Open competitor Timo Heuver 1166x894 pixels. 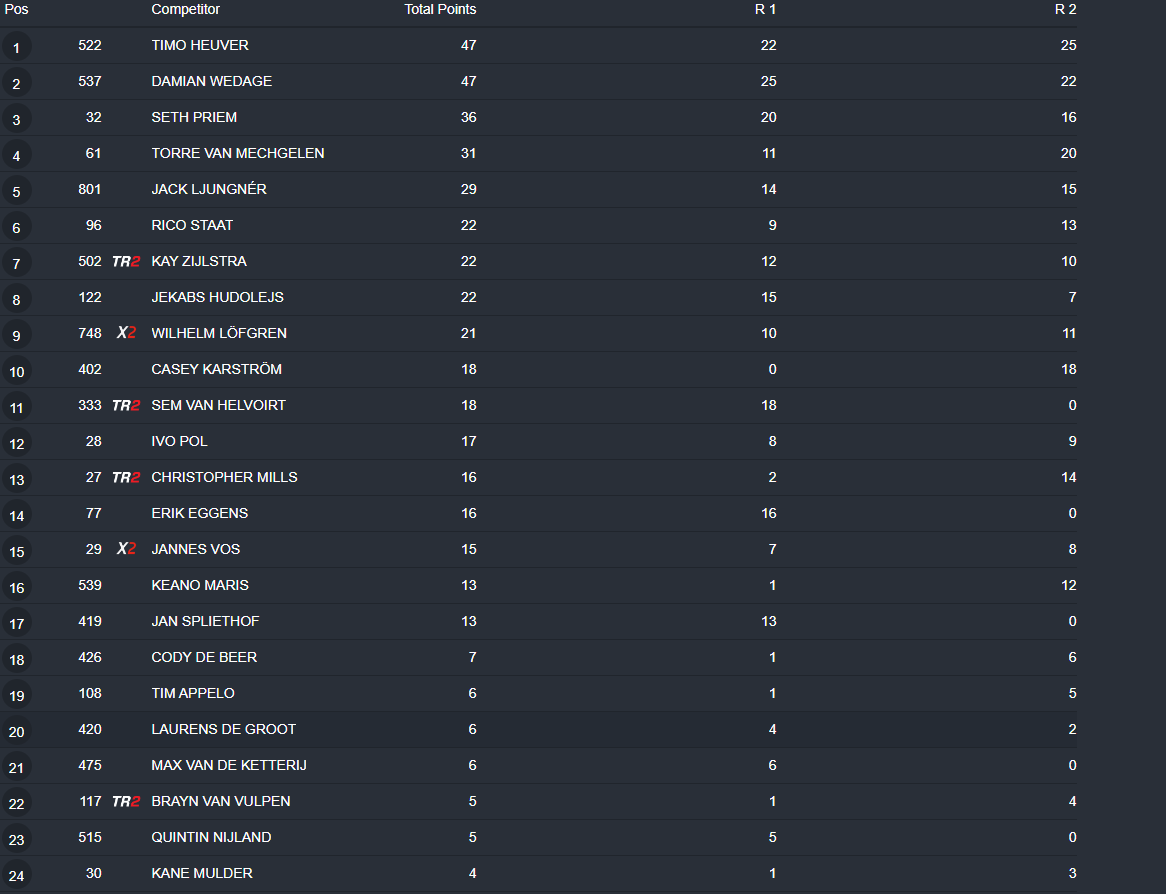(200, 46)
